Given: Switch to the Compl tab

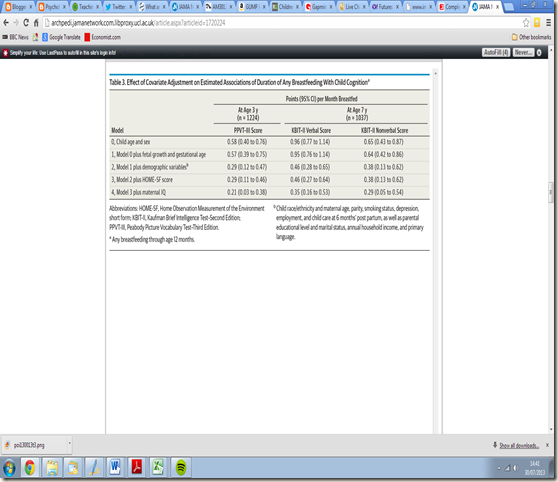Looking at the screenshot, I should coord(451,7).
